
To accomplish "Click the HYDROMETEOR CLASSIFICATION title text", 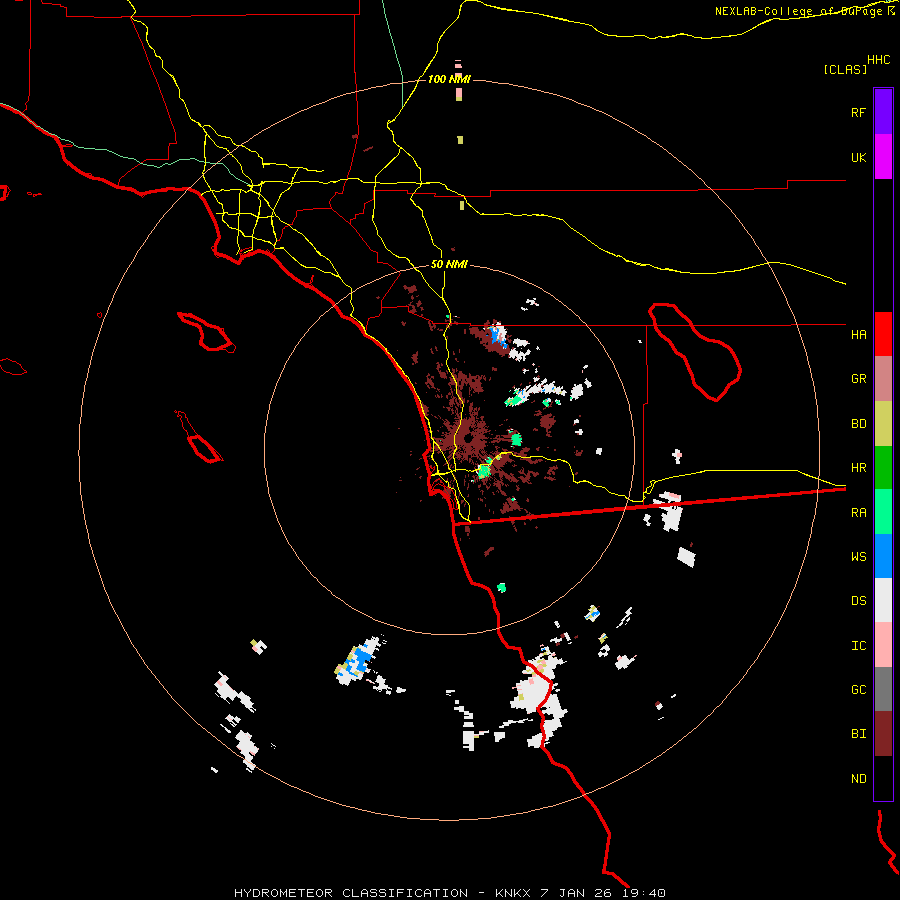I will pos(351,893).
